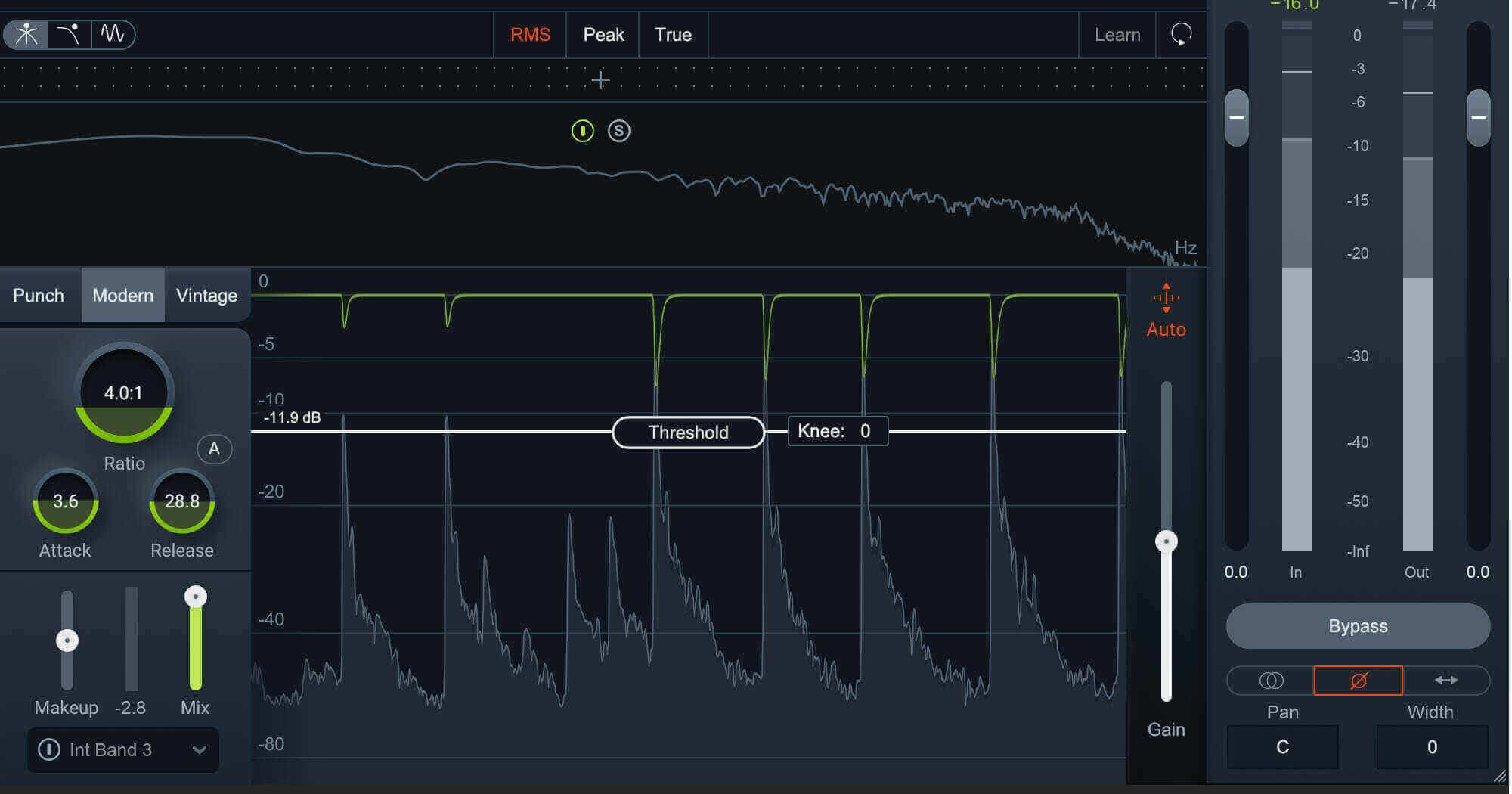
Task: Switch to Peak detection mode
Action: pos(603,35)
